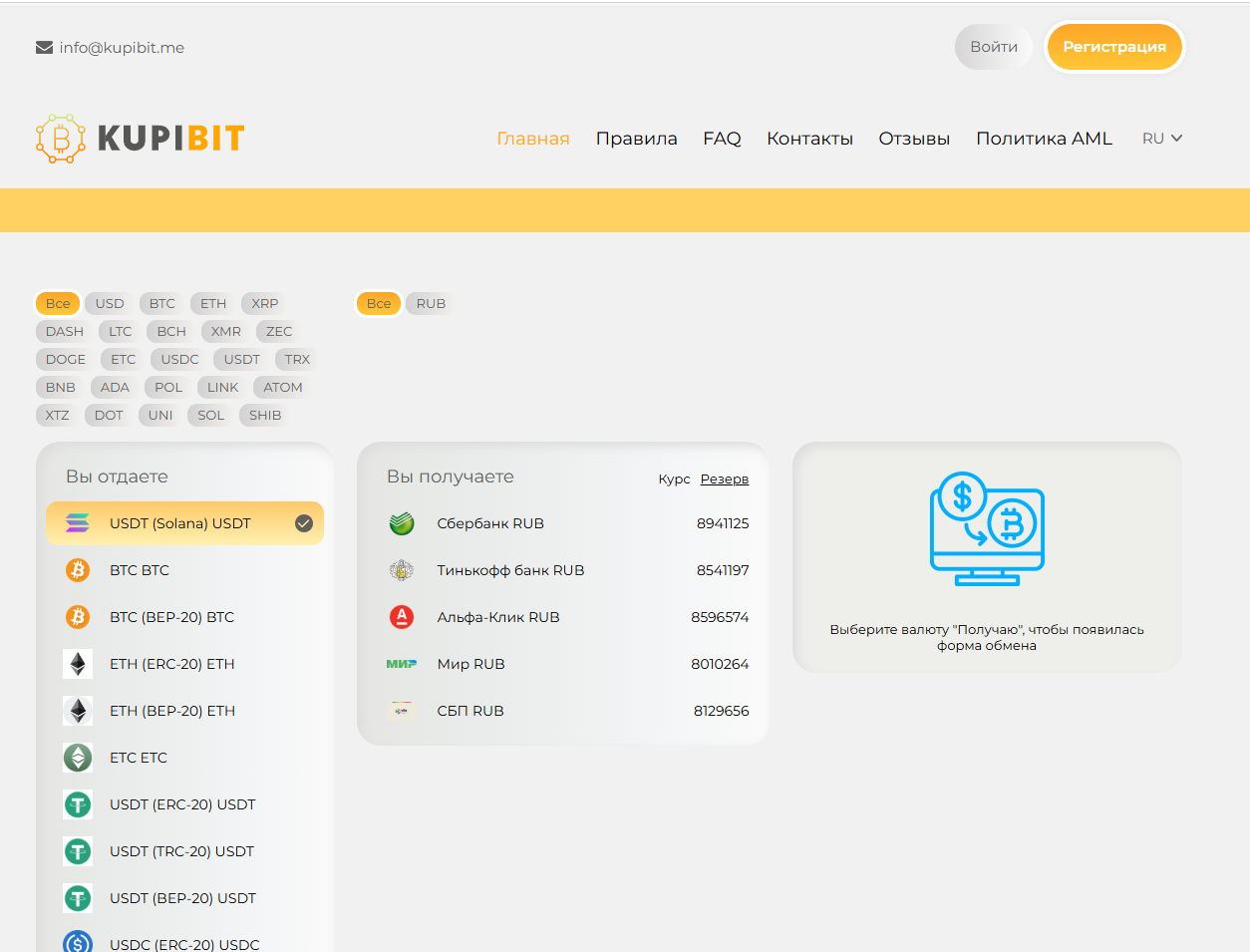Filter give currencies by USDC
1250x952 pixels.
coord(180,360)
